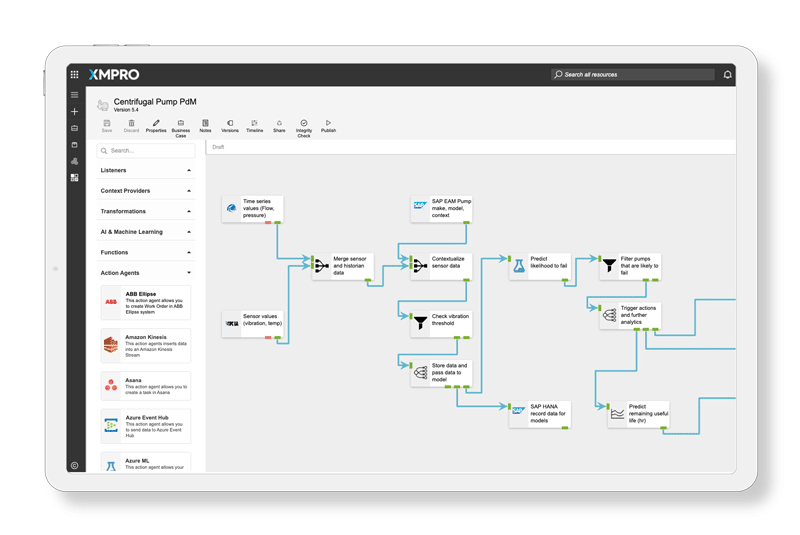
Task: Click the Publish toolbar button
Action: coord(328,126)
